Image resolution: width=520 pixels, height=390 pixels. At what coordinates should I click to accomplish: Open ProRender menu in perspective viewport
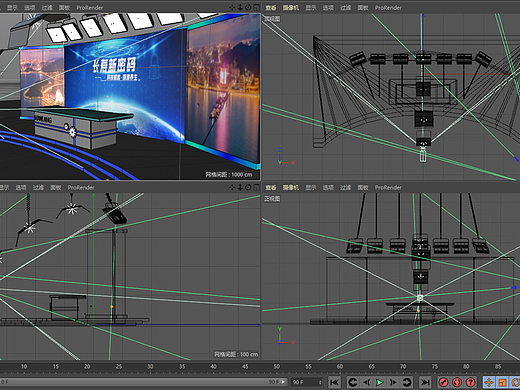(90, 7)
